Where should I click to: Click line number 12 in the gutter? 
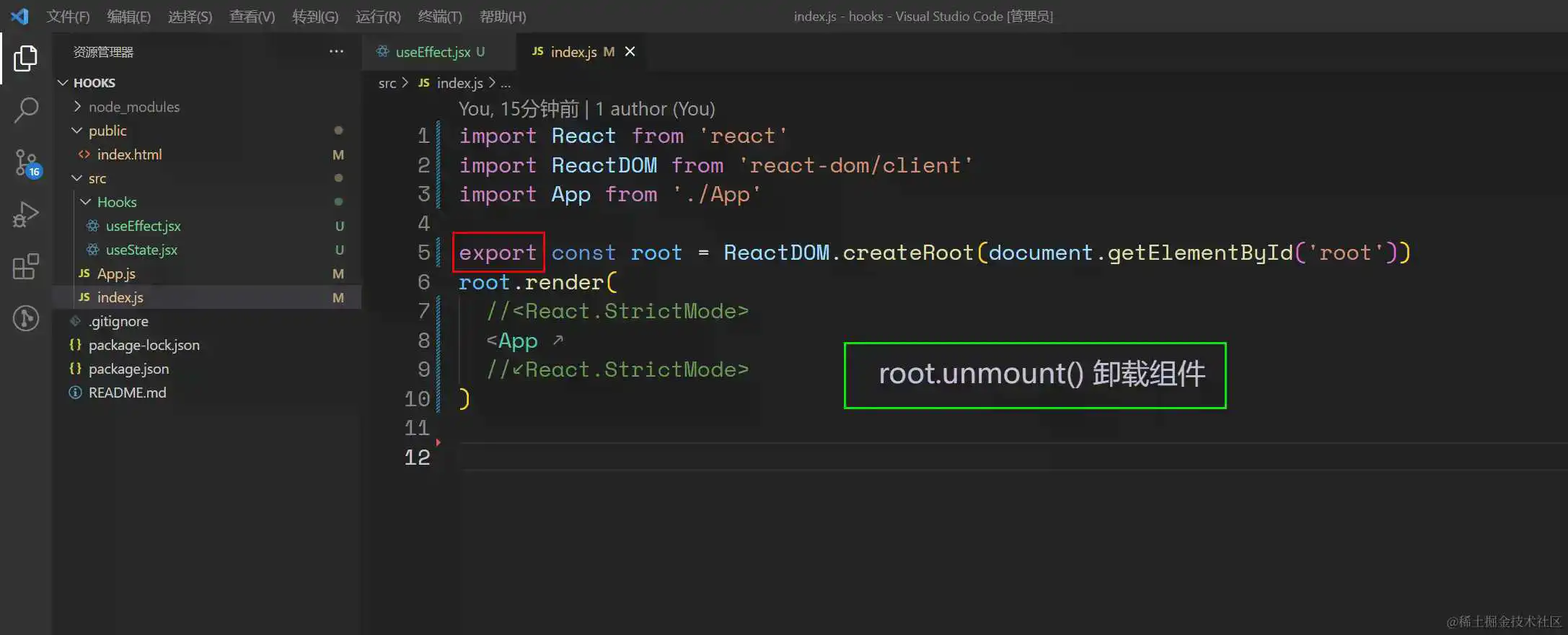tap(417, 457)
